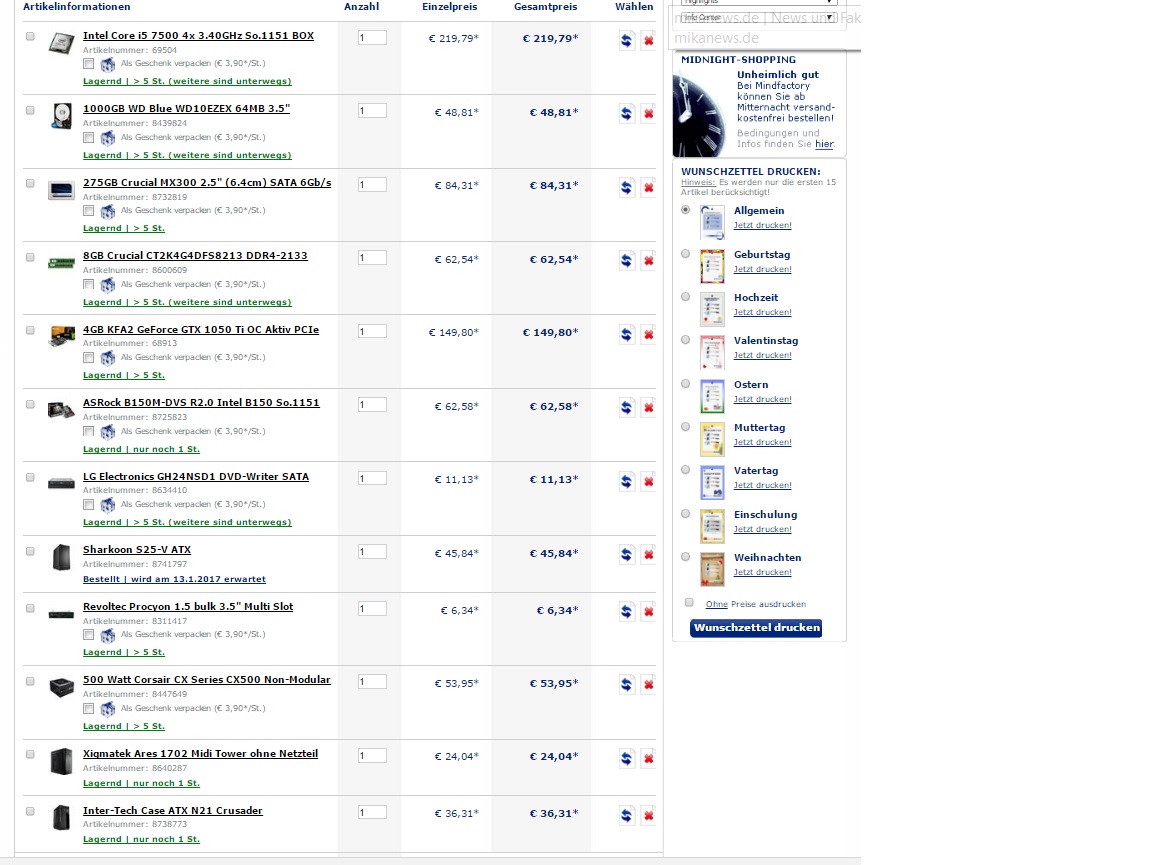Select the Einschulung print template radio

tap(685, 514)
